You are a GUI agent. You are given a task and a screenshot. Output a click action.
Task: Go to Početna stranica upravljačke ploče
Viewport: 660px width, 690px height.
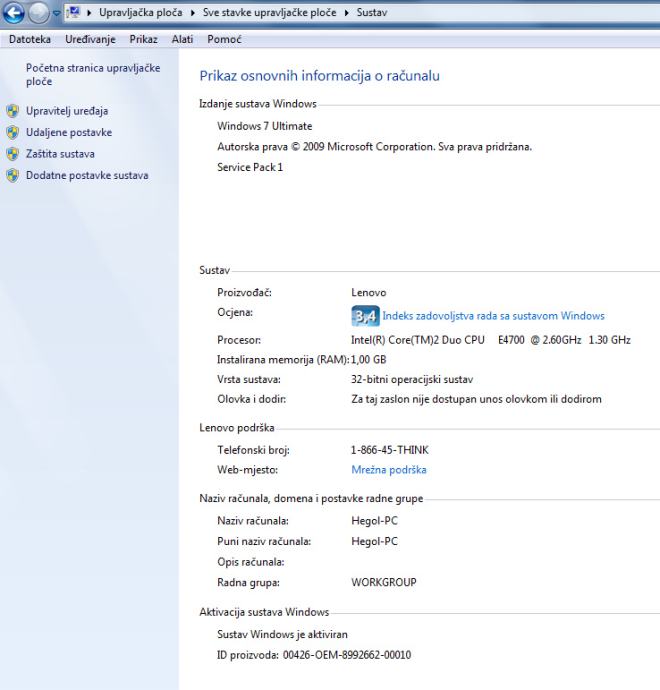coord(93,74)
